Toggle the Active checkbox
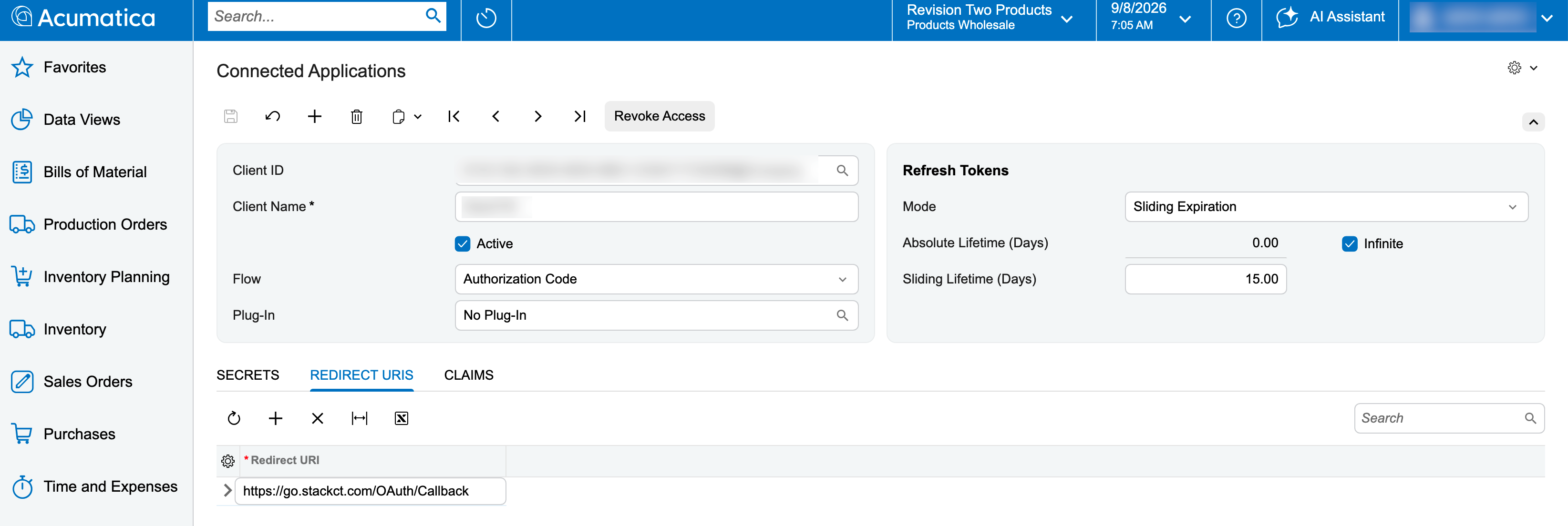The height and width of the screenshot is (526, 1568). pyautogui.click(x=463, y=244)
